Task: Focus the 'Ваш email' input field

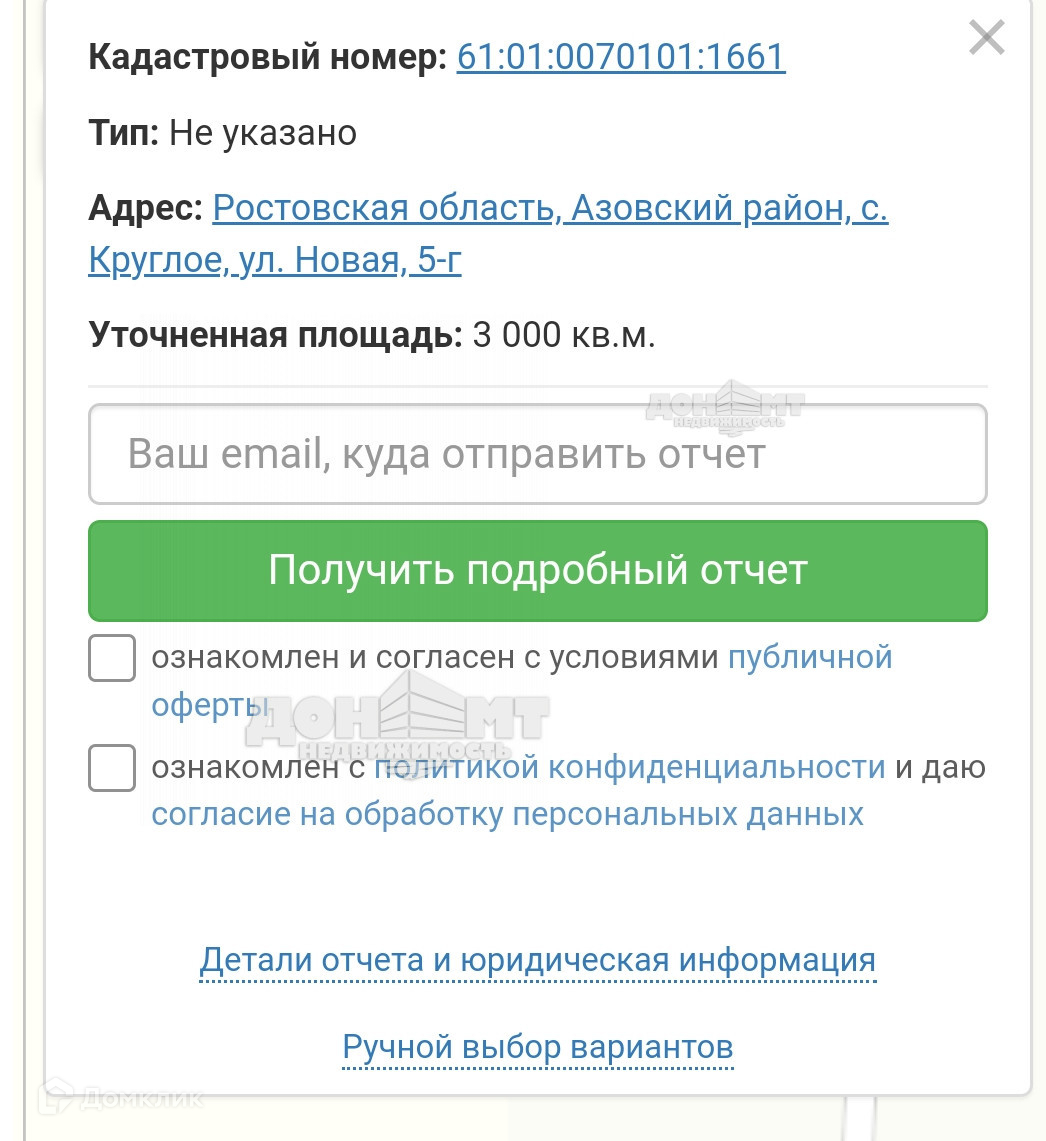Action: point(538,454)
